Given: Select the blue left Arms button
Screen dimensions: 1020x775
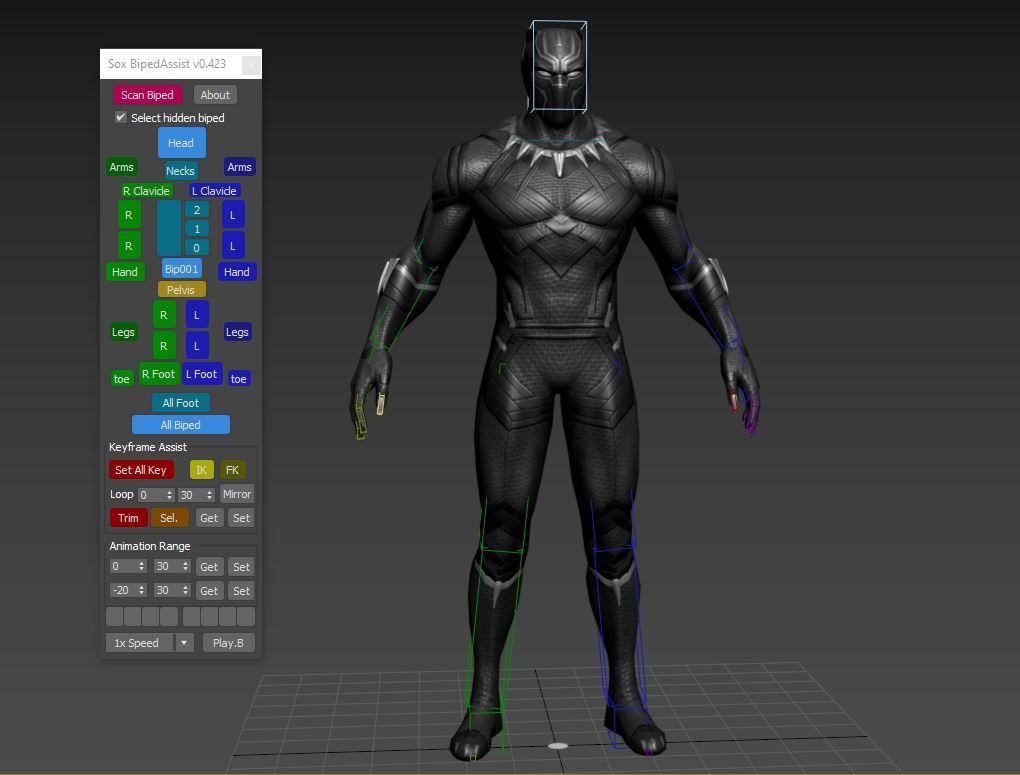Looking at the screenshot, I should coord(239,167).
